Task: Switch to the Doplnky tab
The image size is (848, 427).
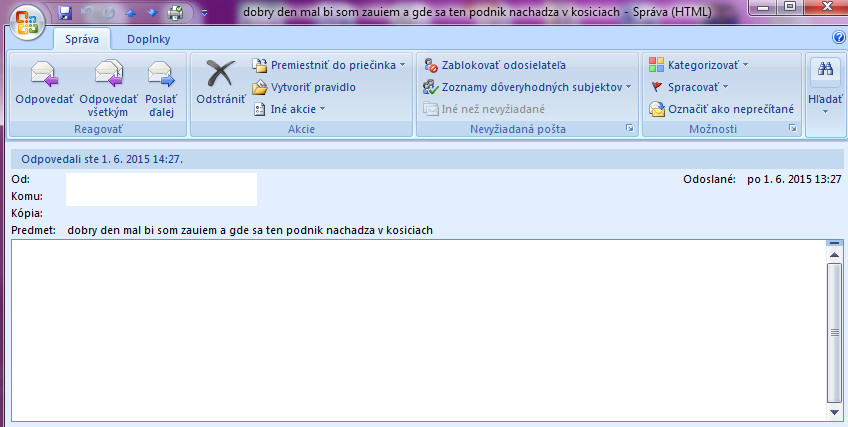Action: [149, 39]
